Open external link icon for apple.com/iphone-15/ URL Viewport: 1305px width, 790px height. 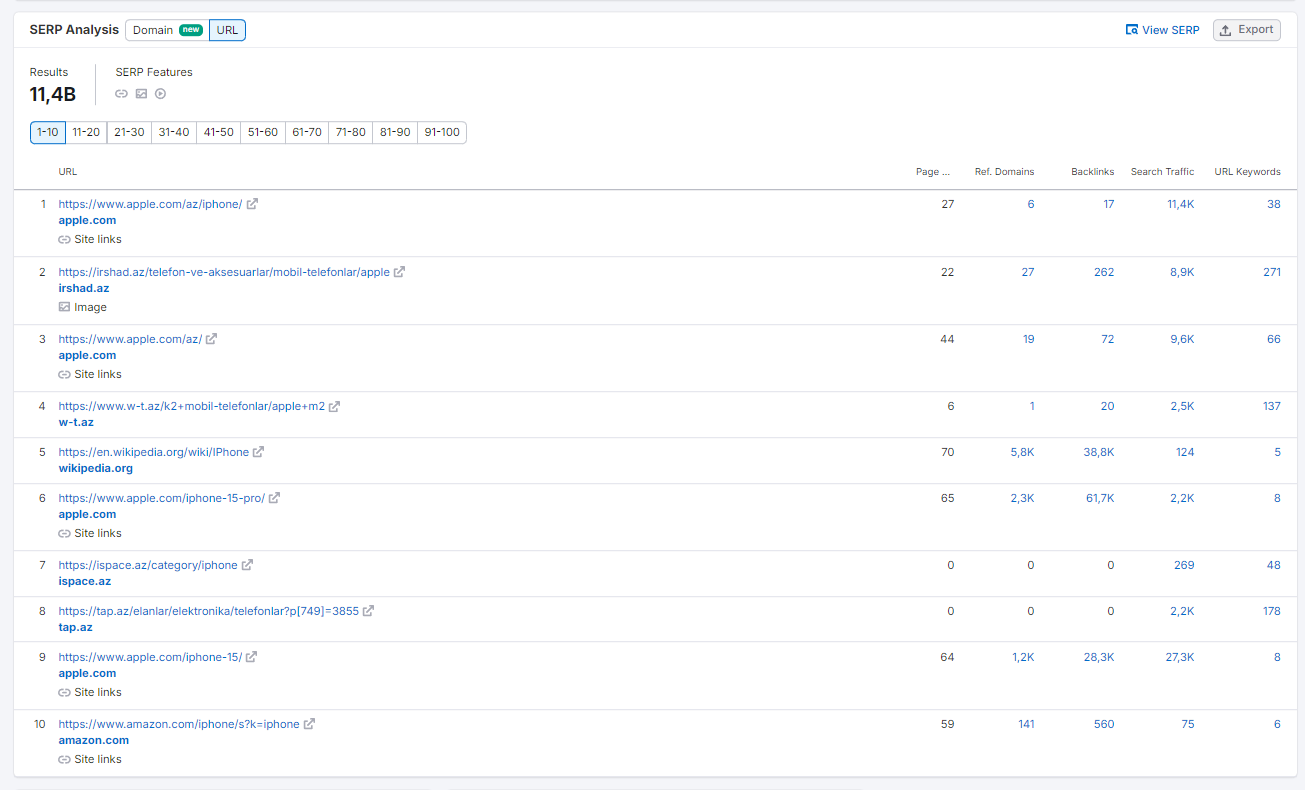[x=251, y=657]
